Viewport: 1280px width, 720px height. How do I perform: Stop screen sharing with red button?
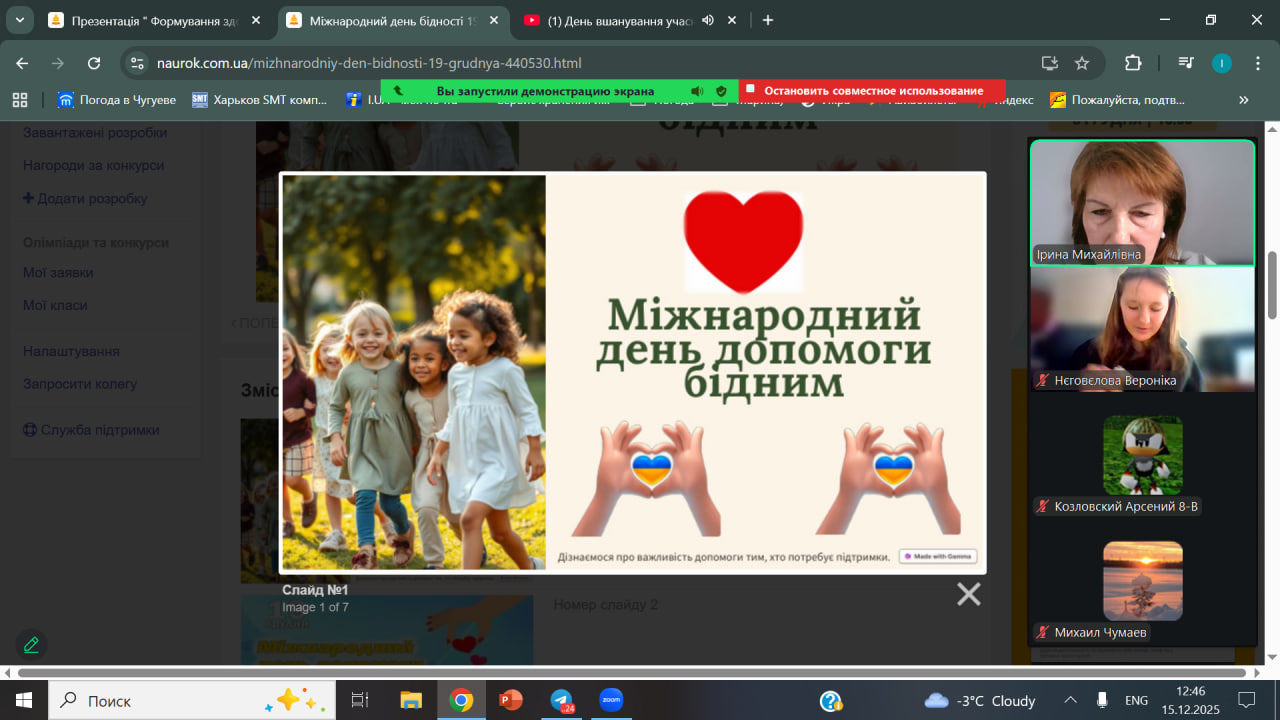coord(872,91)
